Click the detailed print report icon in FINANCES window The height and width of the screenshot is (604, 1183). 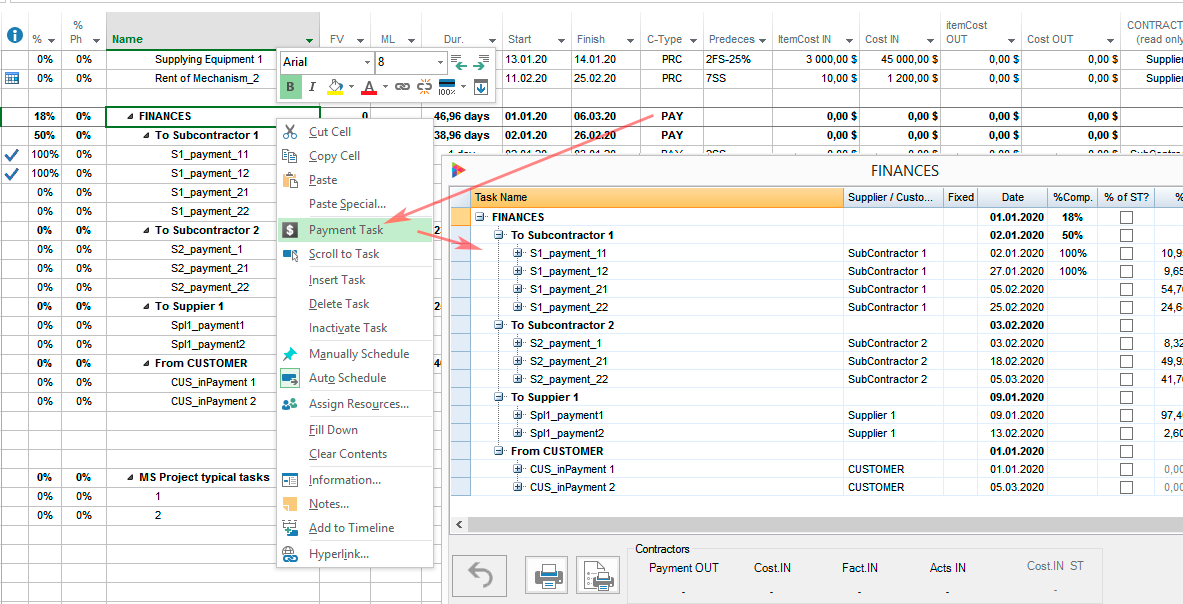point(600,577)
